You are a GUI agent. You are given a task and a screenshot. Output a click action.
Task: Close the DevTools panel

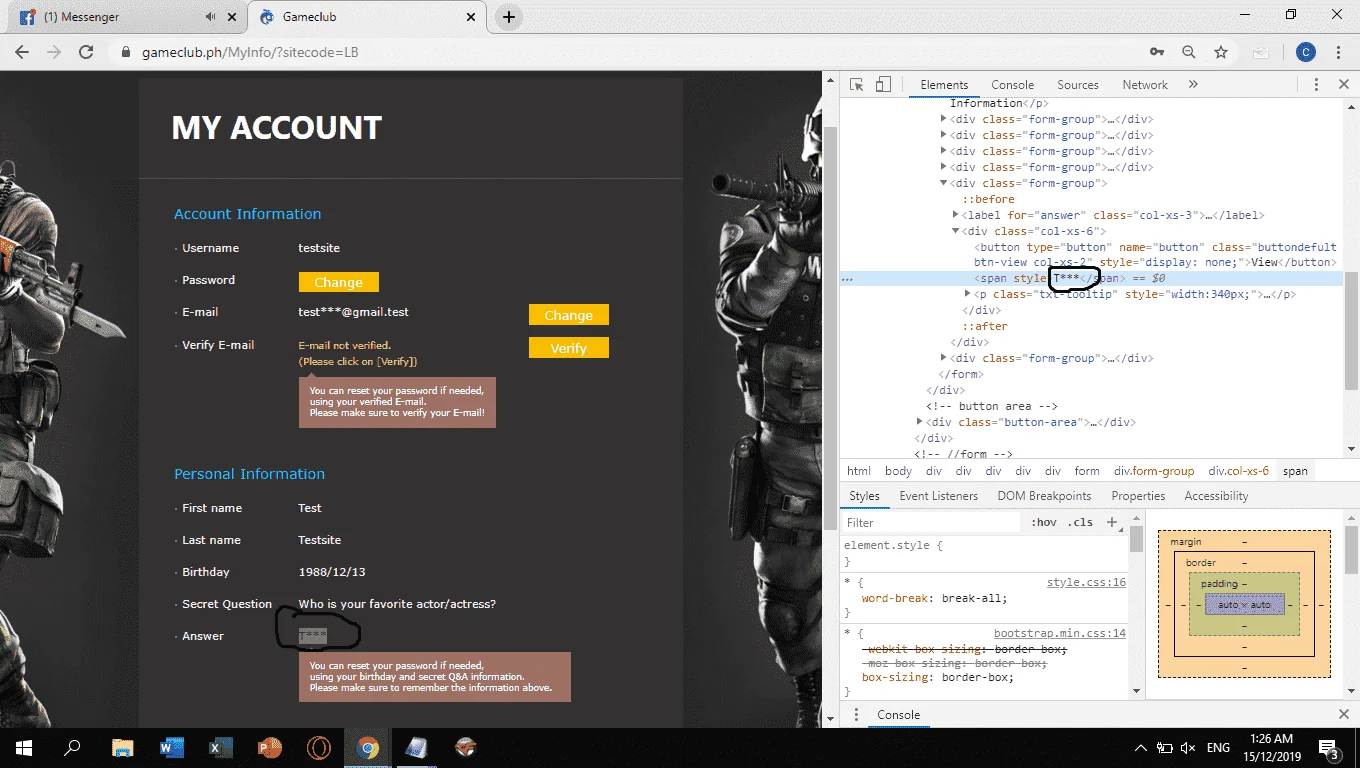(x=1343, y=85)
